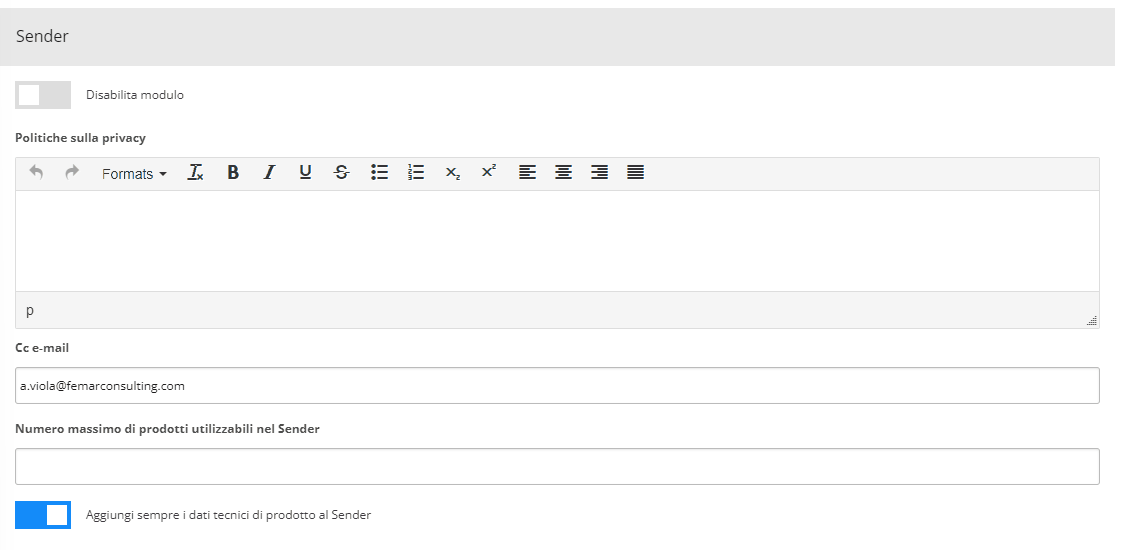
Task: Align text right
Action: 599,173
